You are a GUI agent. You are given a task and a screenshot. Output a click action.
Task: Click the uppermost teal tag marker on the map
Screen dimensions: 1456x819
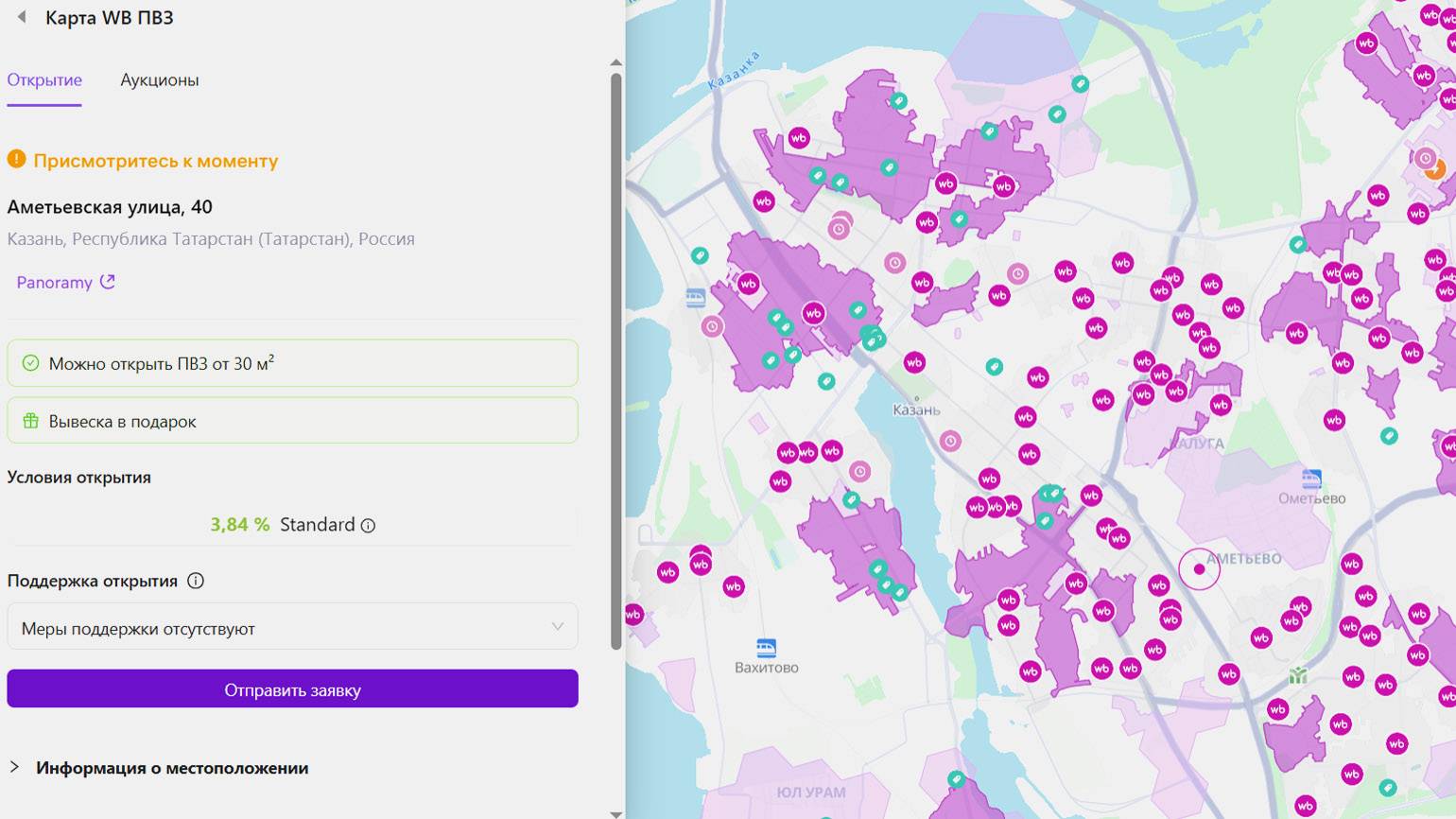point(1080,84)
